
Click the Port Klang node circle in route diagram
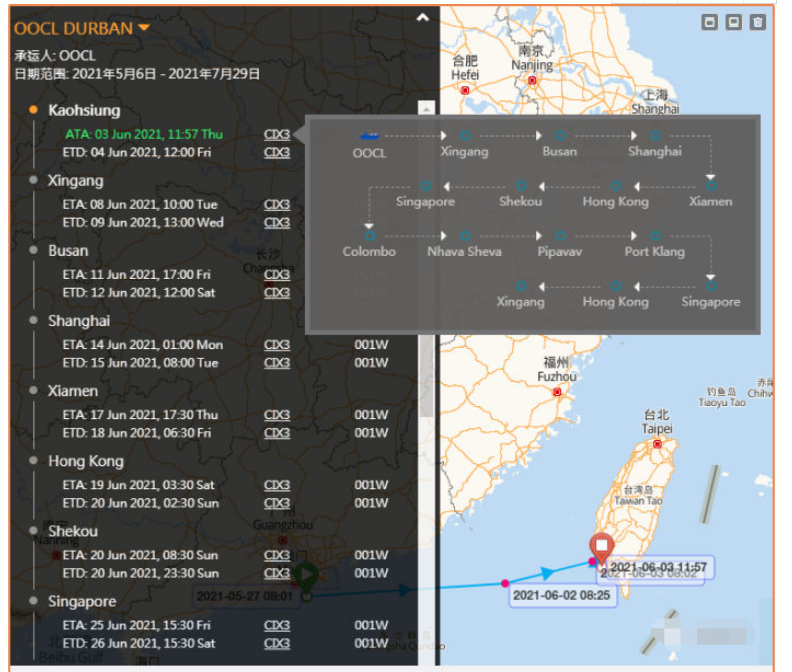[655, 235]
